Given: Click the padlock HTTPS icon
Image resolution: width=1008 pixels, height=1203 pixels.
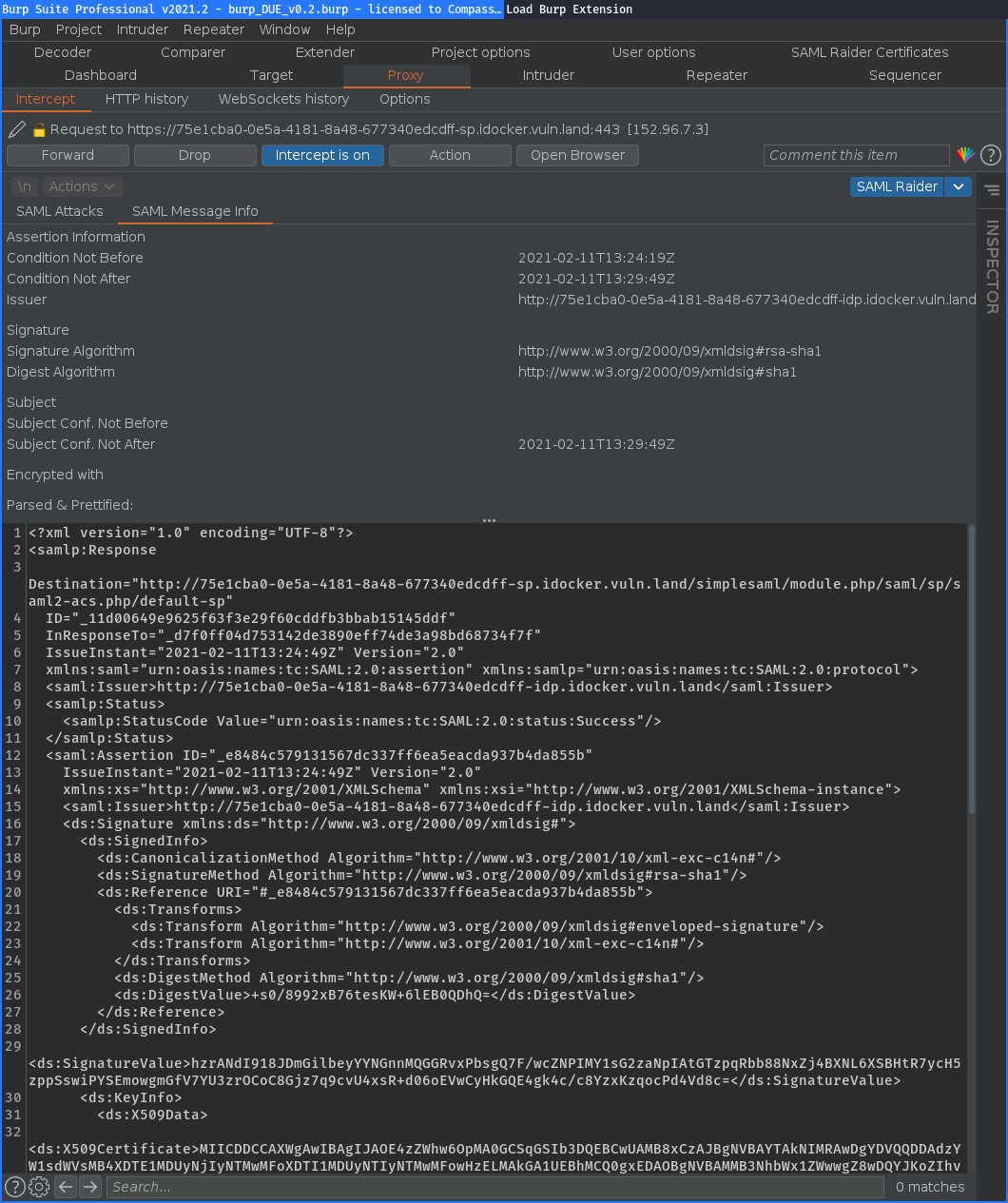Looking at the screenshot, I should coord(39,129).
